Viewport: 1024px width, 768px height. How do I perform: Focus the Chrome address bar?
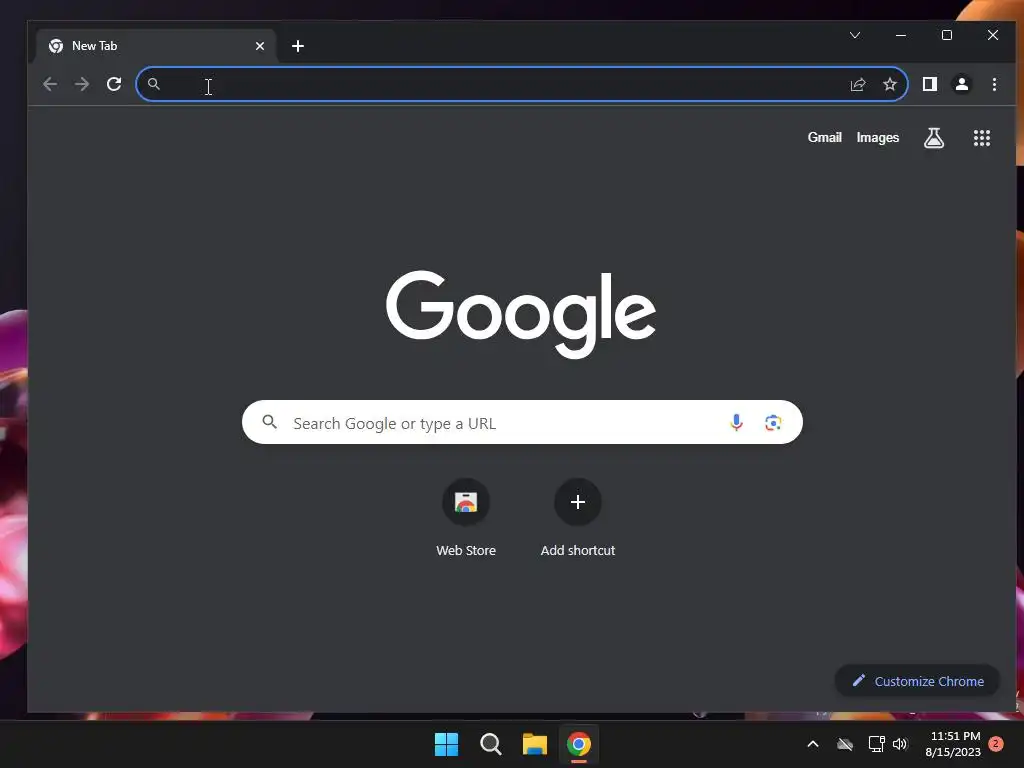tap(522, 84)
